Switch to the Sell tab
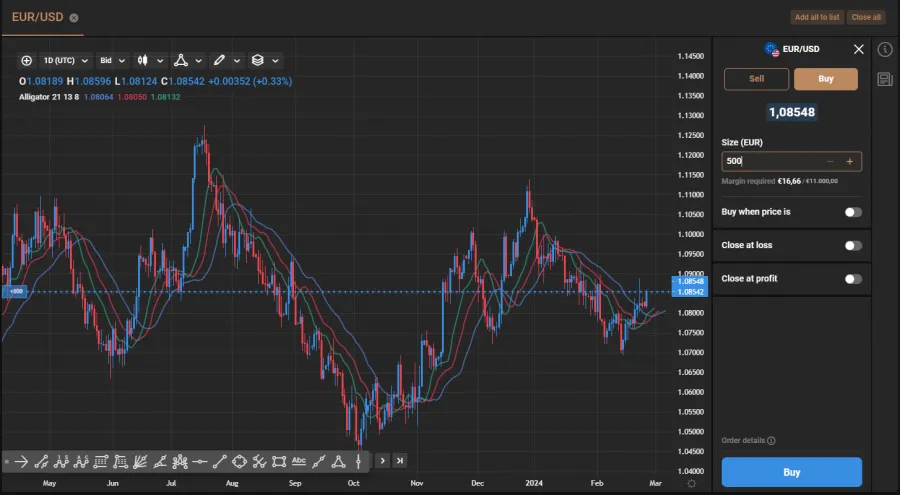 756,80
